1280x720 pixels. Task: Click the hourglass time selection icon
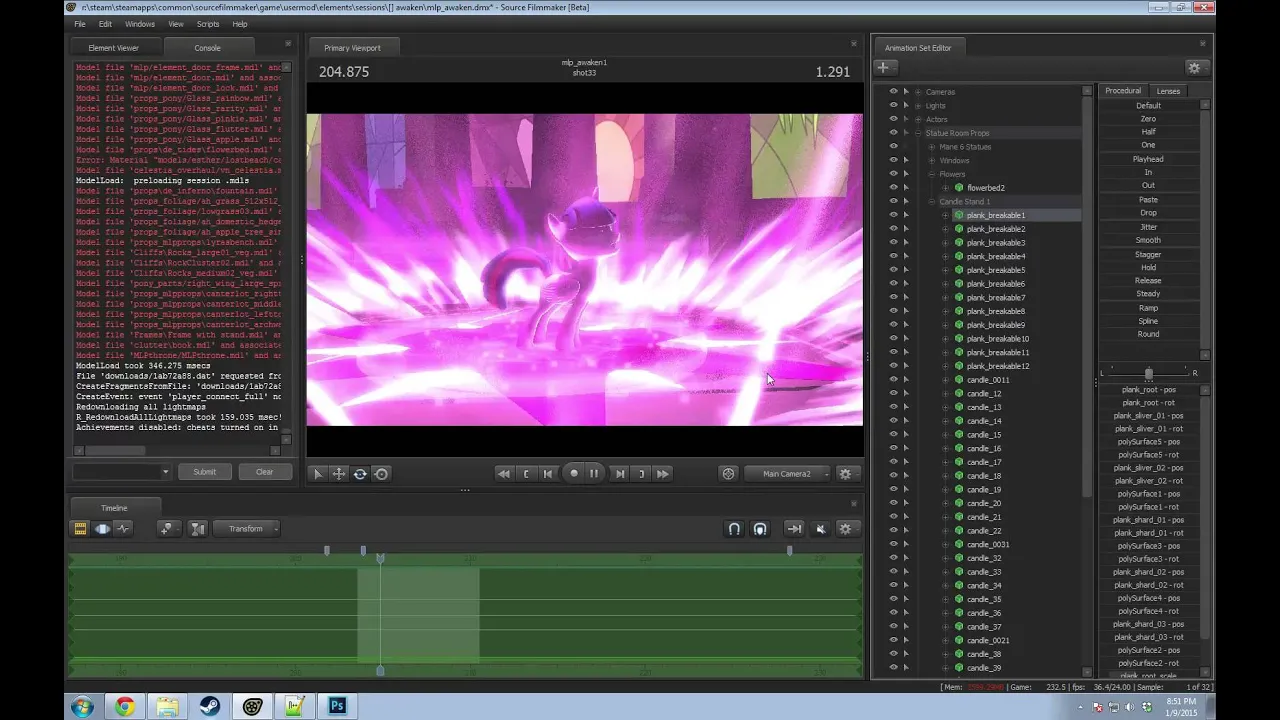tap(198, 529)
